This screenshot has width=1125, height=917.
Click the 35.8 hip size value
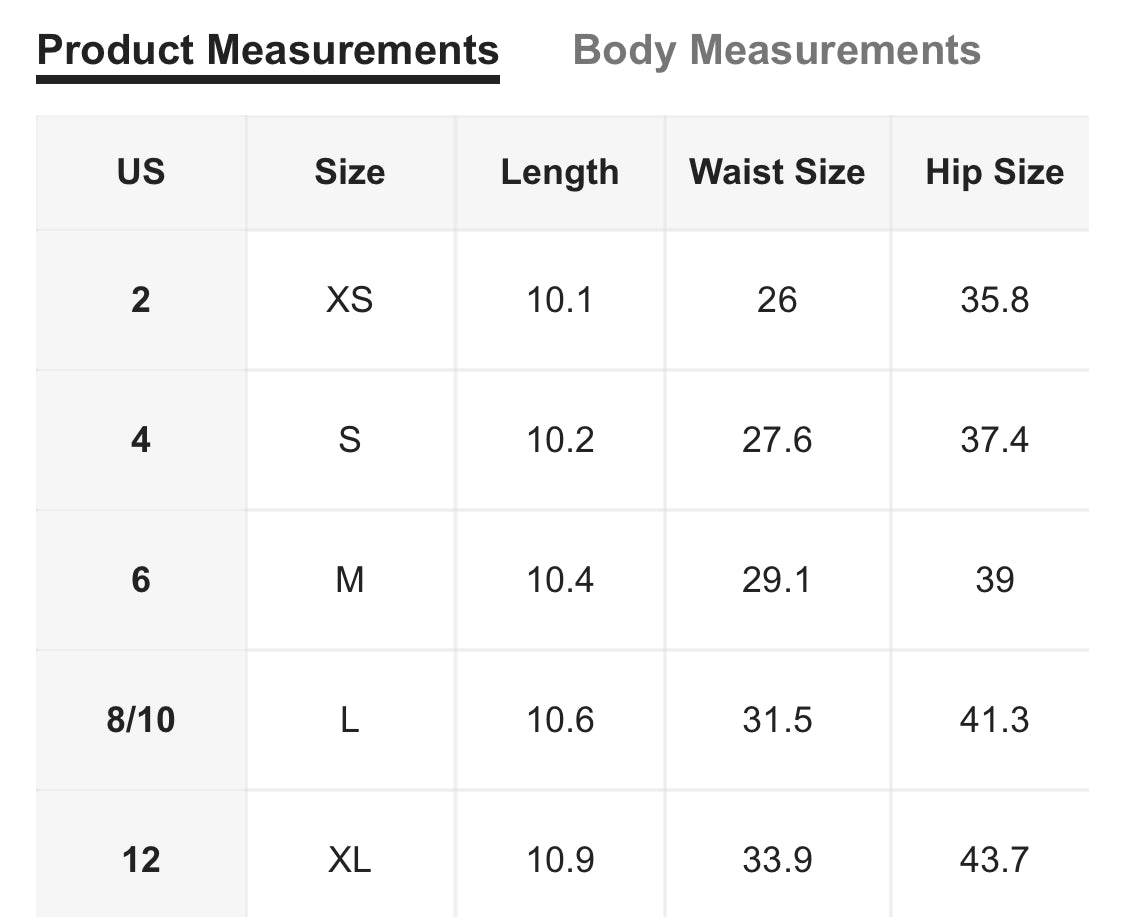click(x=994, y=300)
